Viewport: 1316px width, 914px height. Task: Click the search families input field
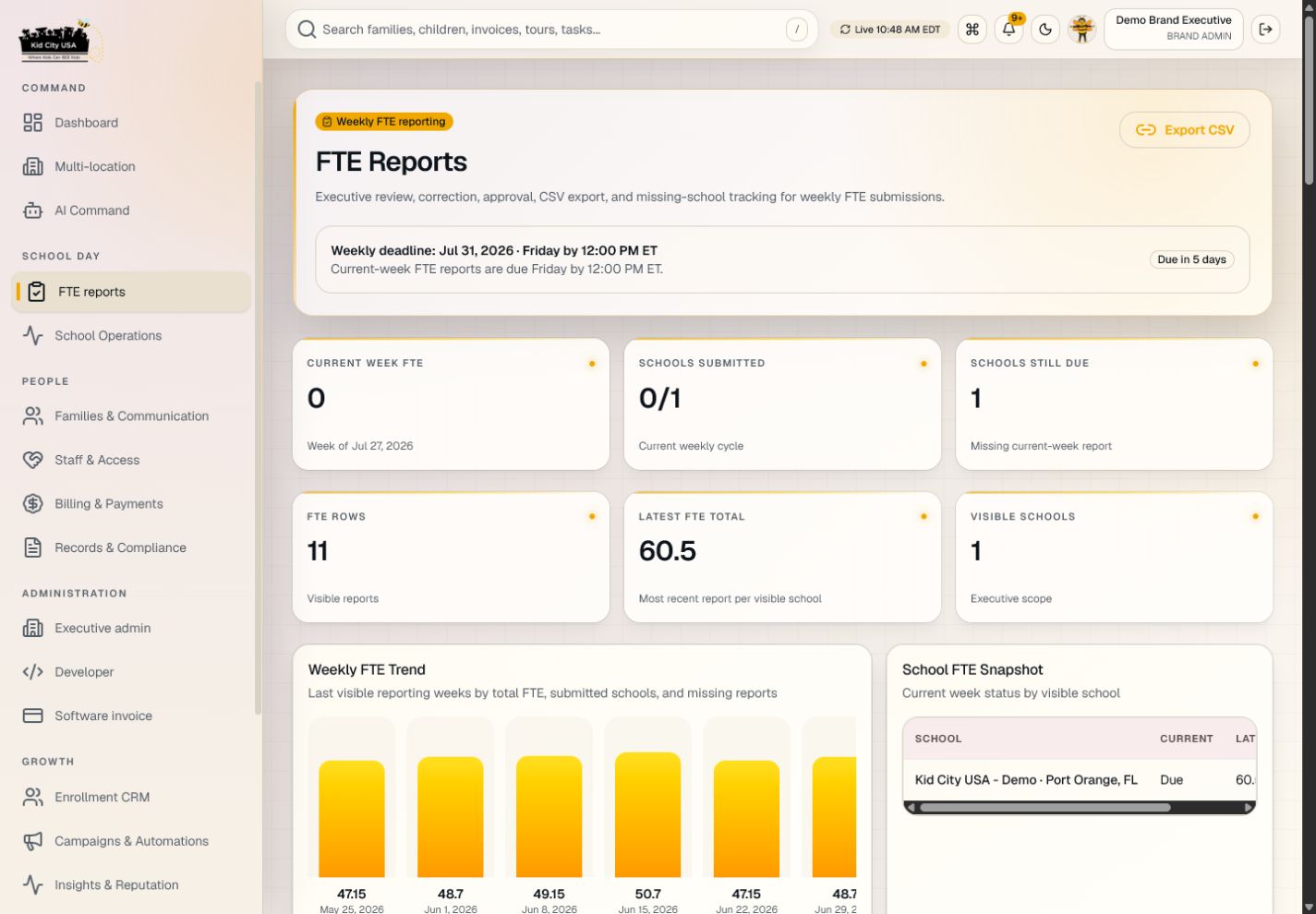(552, 30)
